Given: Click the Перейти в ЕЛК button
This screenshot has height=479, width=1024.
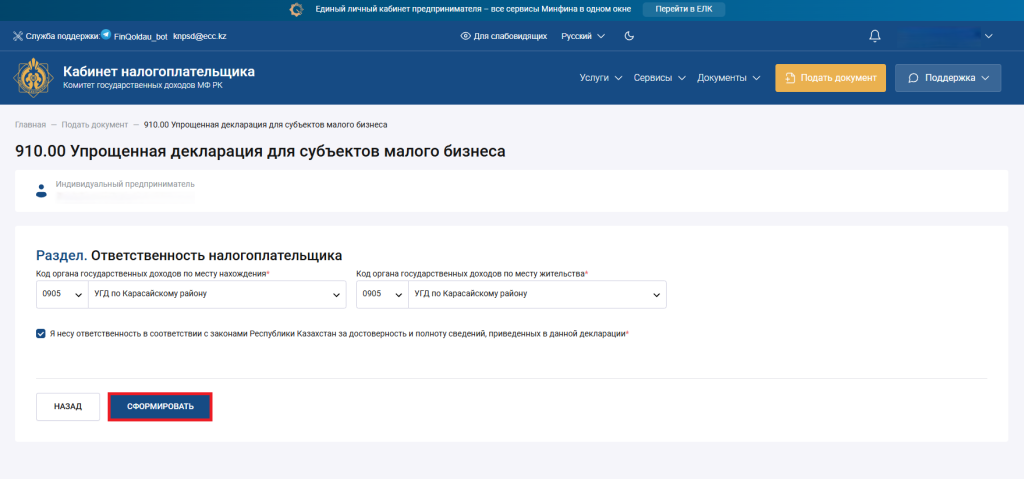Looking at the screenshot, I should 684,9.
